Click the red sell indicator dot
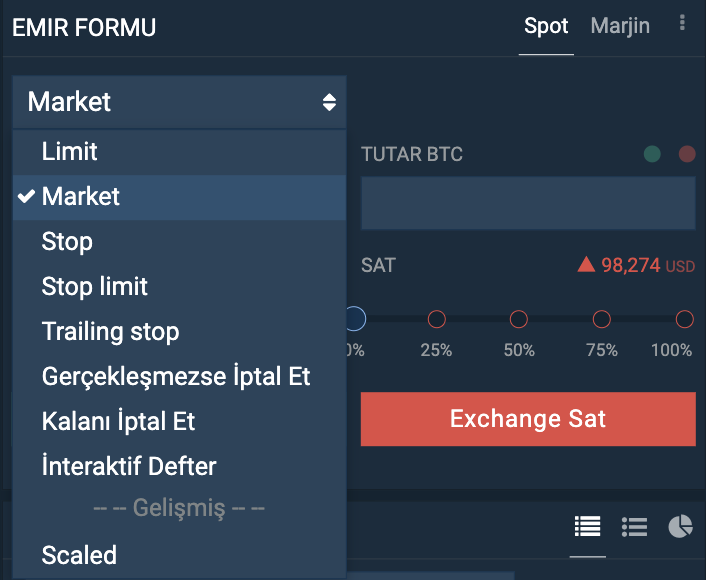The image size is (706, 580). (x=687, y=154)
